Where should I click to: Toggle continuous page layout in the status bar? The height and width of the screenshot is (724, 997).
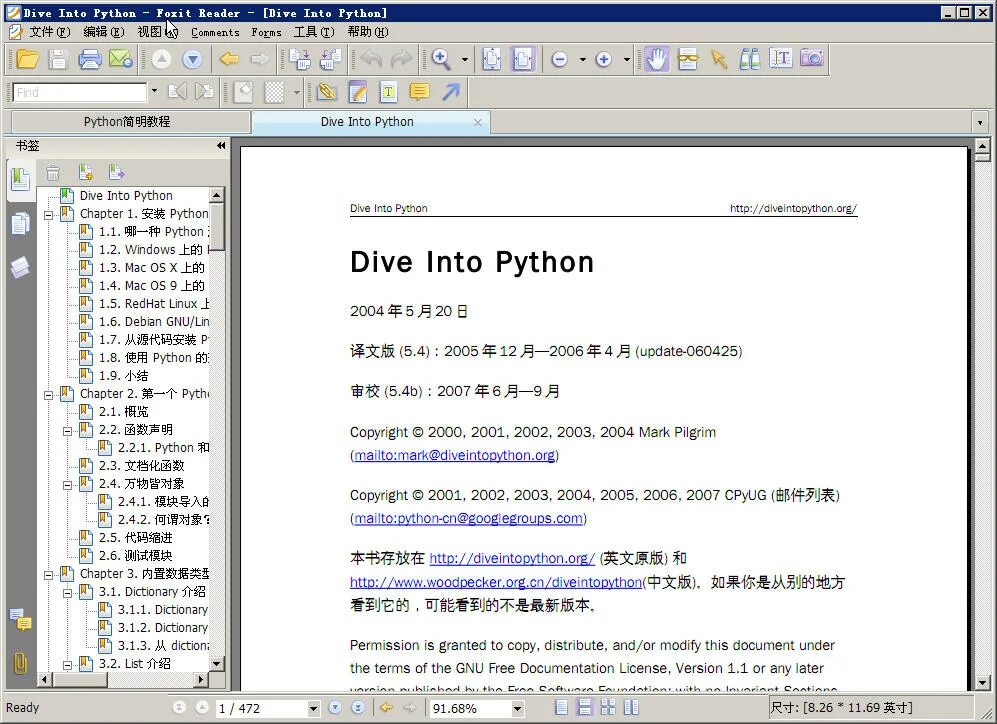pos(585,707)
